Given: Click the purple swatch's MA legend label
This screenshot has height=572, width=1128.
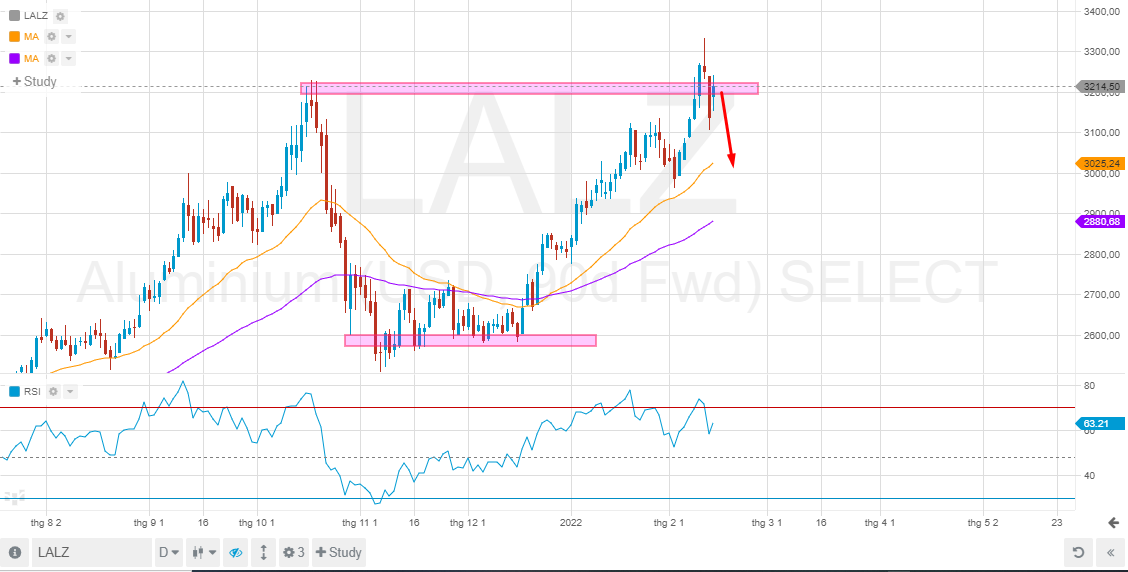Looking at the screenshot, I should (31, 58).
